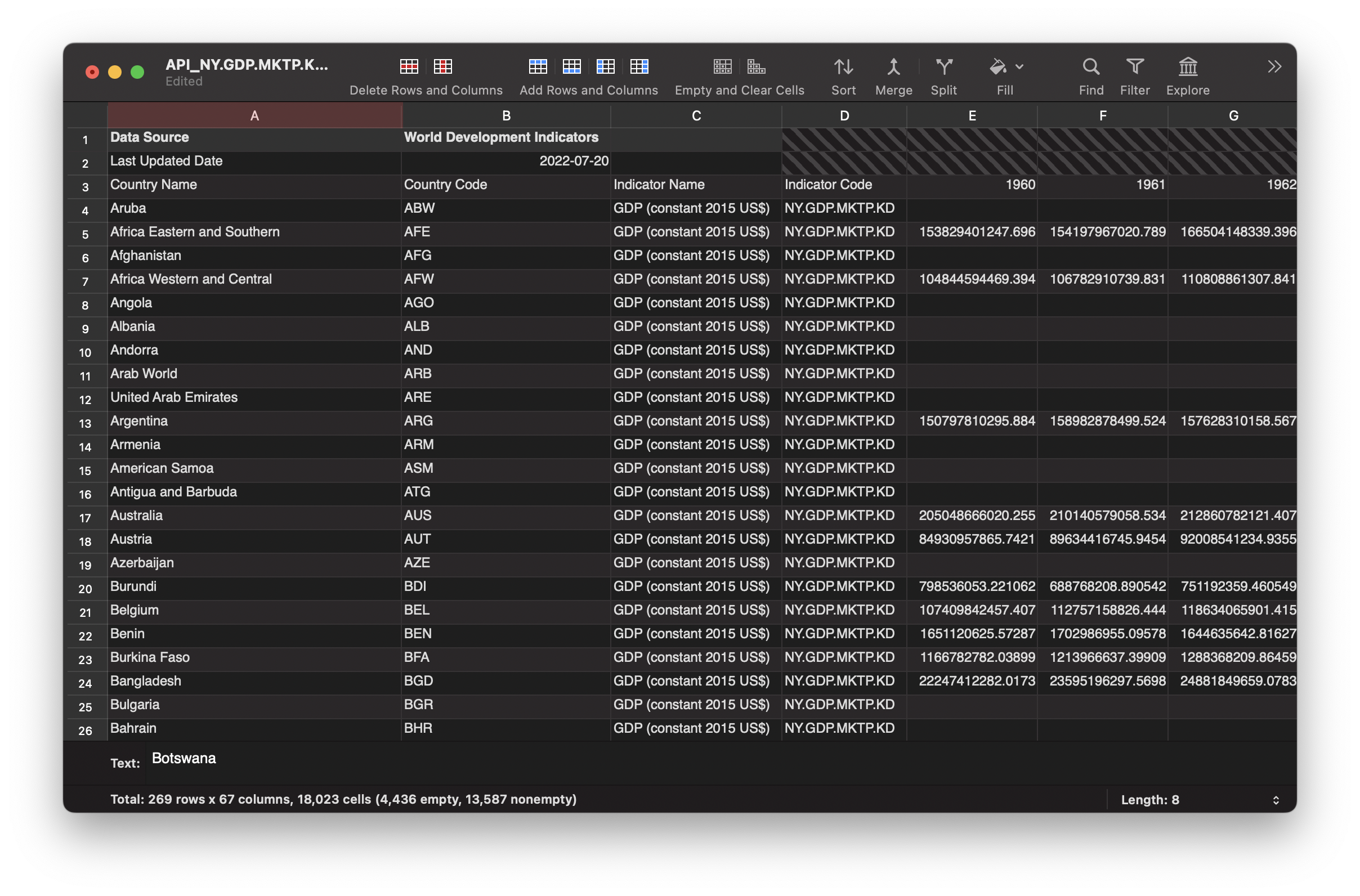Open the Explore panel icon
The width and height of the screenshot is (1360, 896).
click(1187, 67)
